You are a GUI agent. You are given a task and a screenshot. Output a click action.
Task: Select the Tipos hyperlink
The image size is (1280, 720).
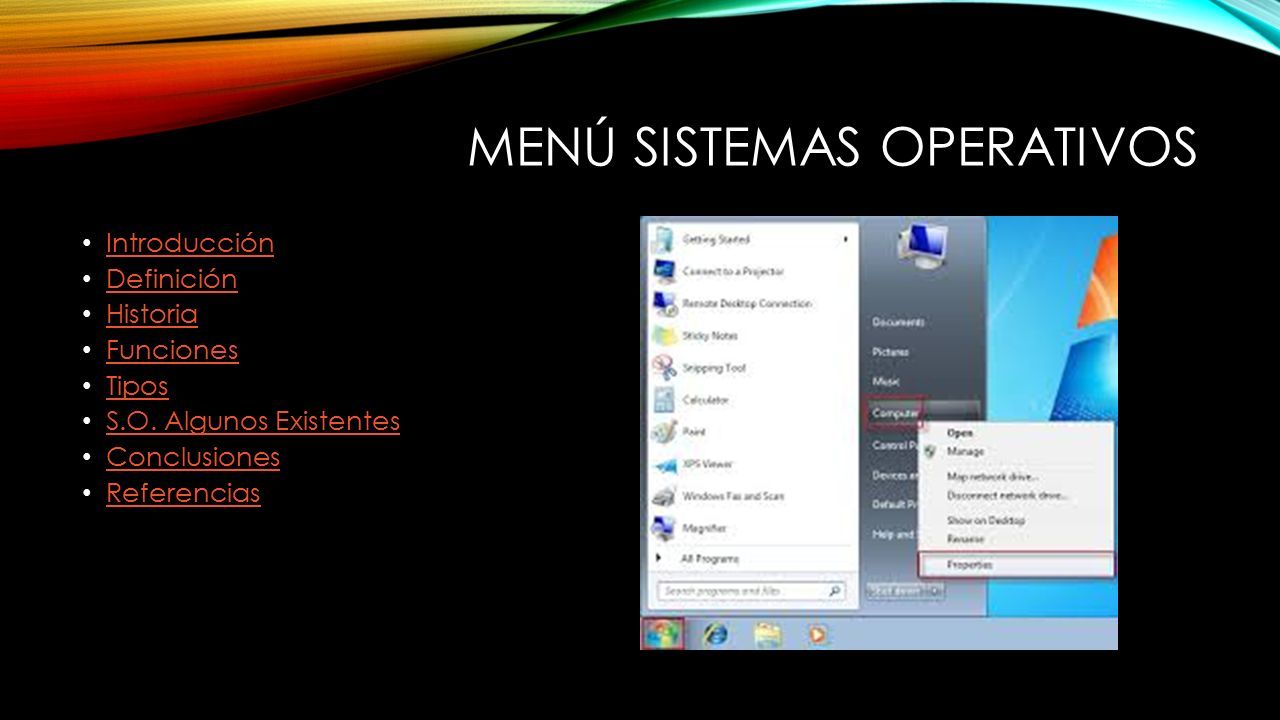tap(137, 386)
